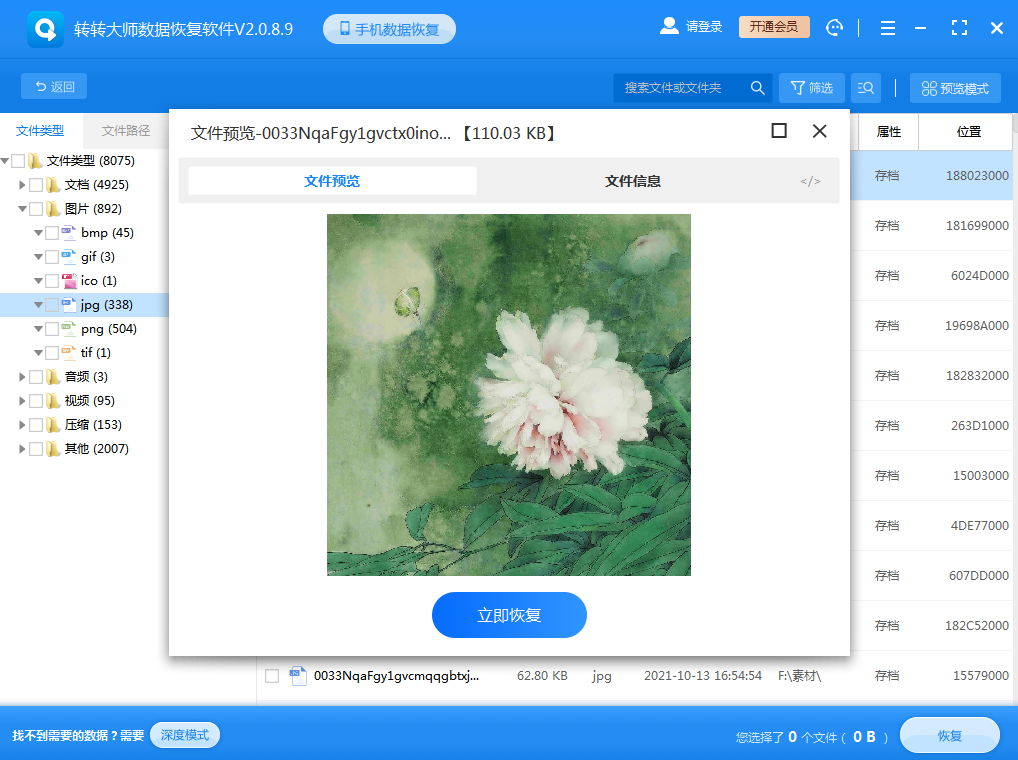Click the 返回 back button

(54, 86)
